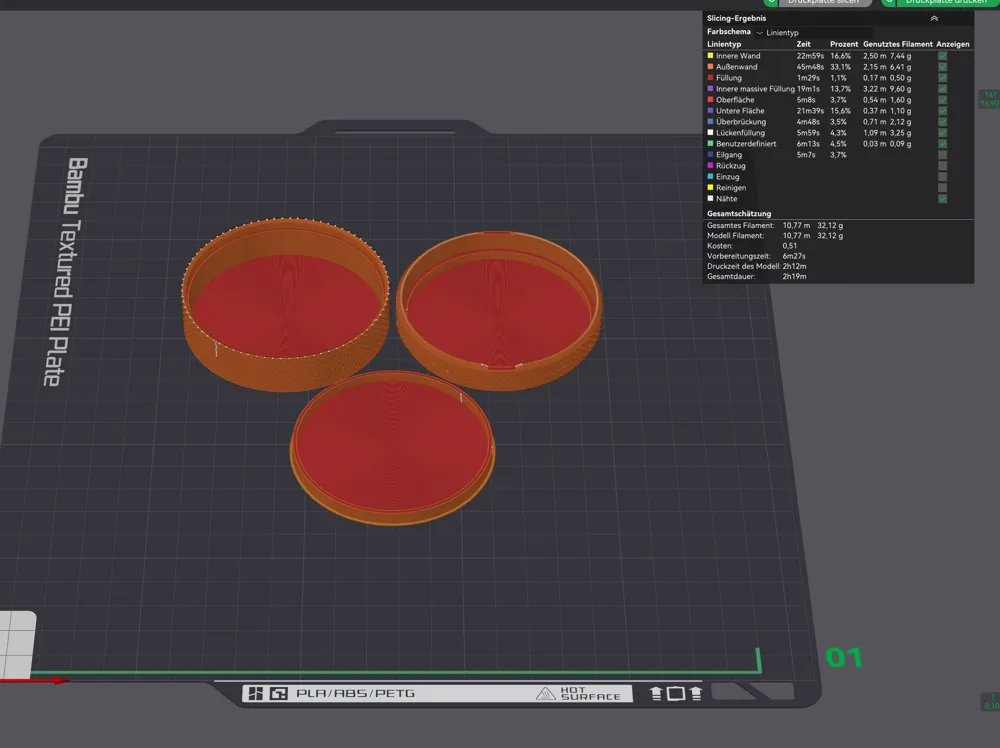This screenshot has height=748, width=1000.
Task: Show Rückzug by ticking its checkbox
Action: pyautogui.click(x=942, y=166)
